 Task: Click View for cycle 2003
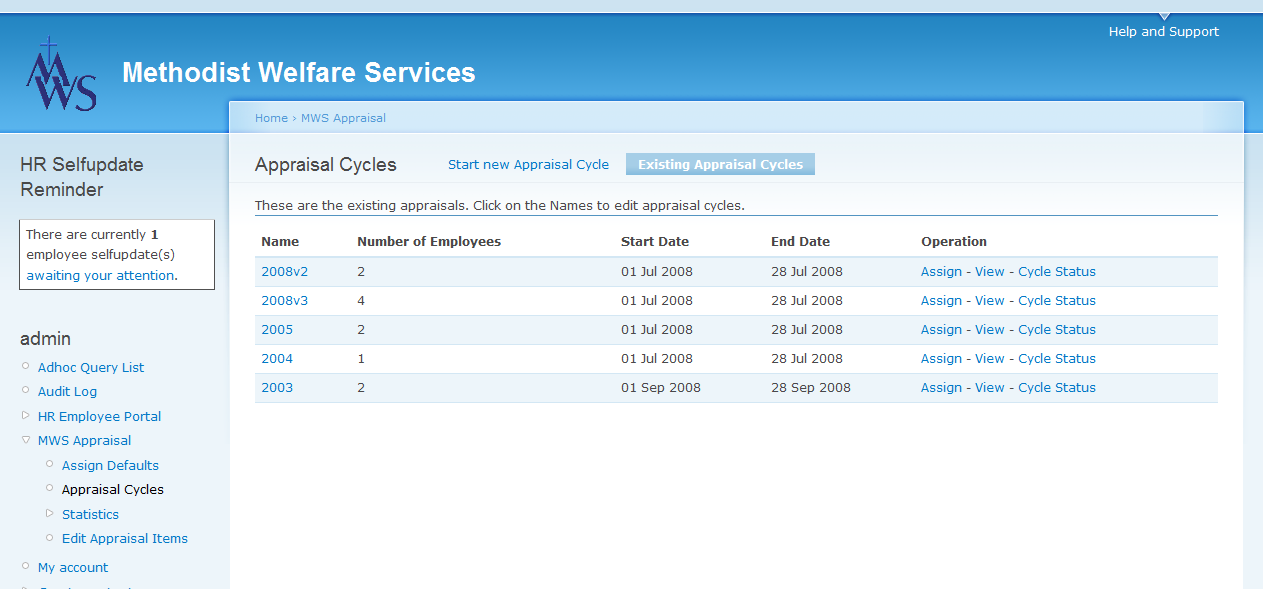(990, 387)
